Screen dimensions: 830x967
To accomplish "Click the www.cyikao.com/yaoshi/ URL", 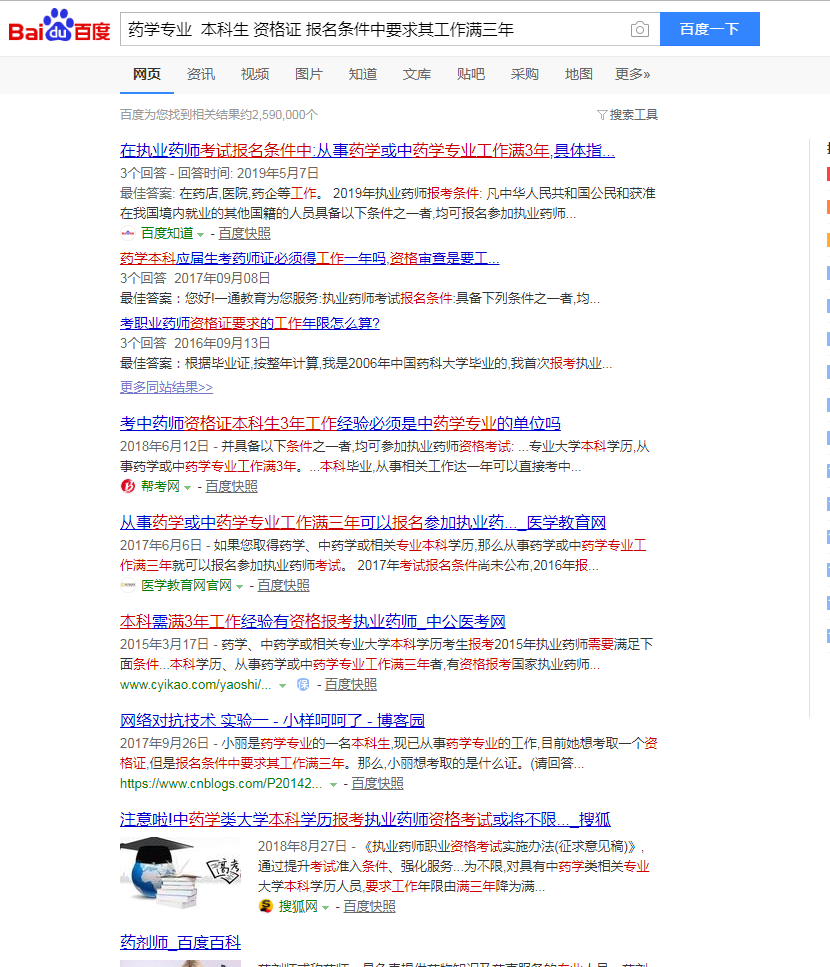I will pyautogui.click(x=195, y=685).
